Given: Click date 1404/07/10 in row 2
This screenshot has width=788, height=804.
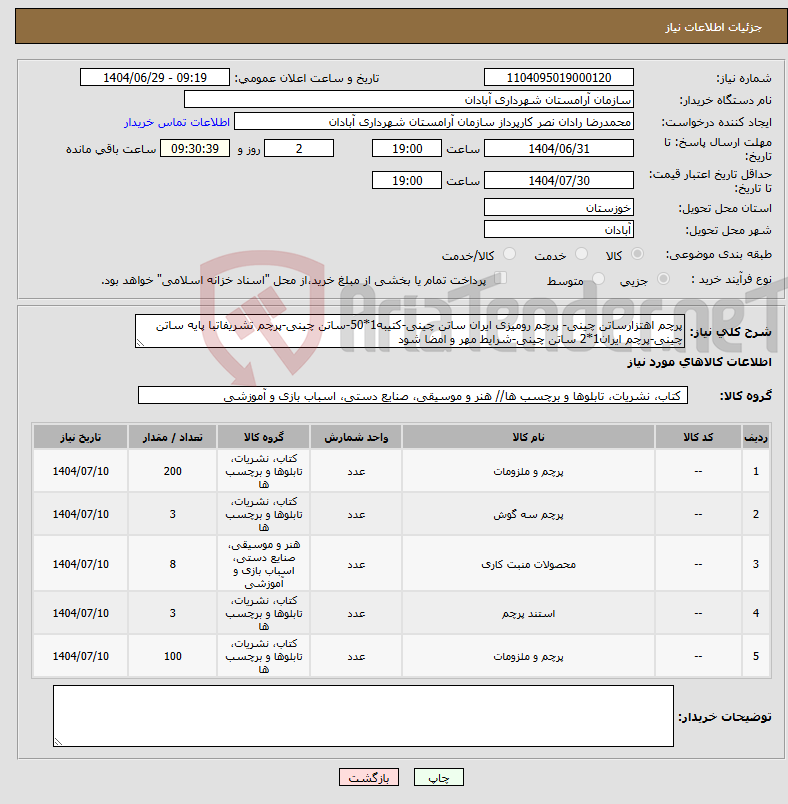Looking at the screenshot, I should (x=80, y=514).
